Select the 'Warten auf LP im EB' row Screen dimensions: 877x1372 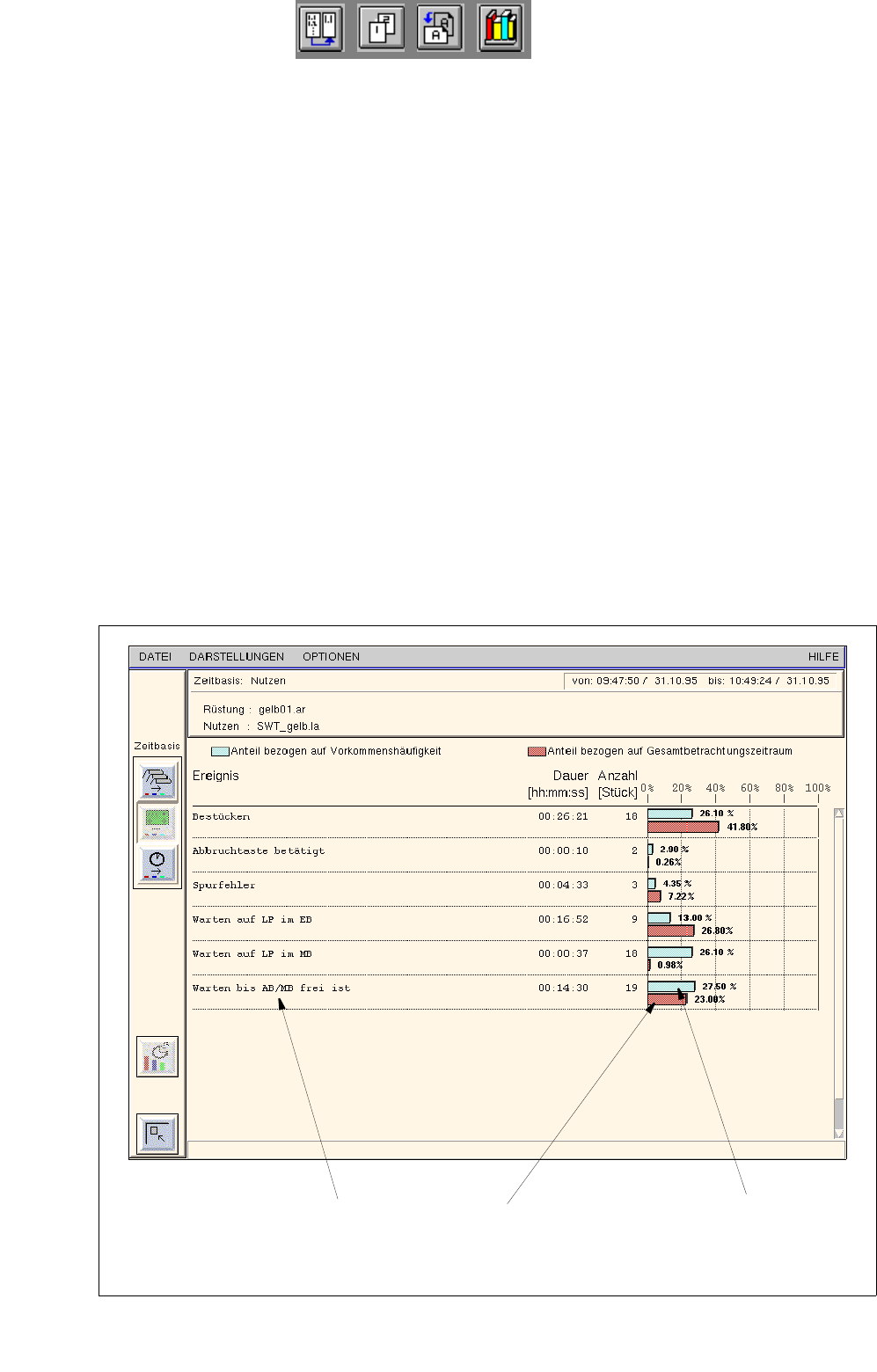(505, 923)
